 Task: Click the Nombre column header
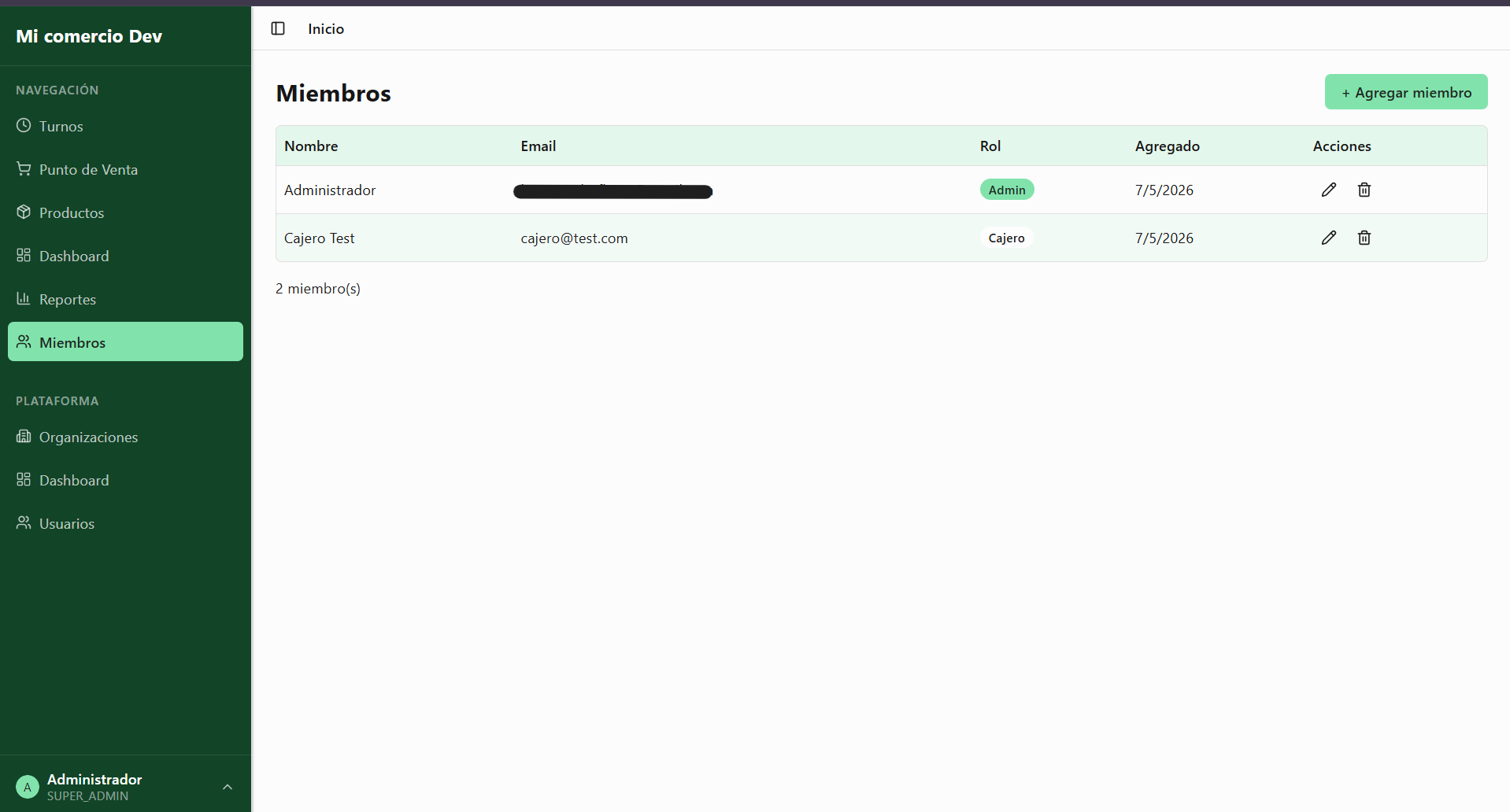tap(311, 146)
